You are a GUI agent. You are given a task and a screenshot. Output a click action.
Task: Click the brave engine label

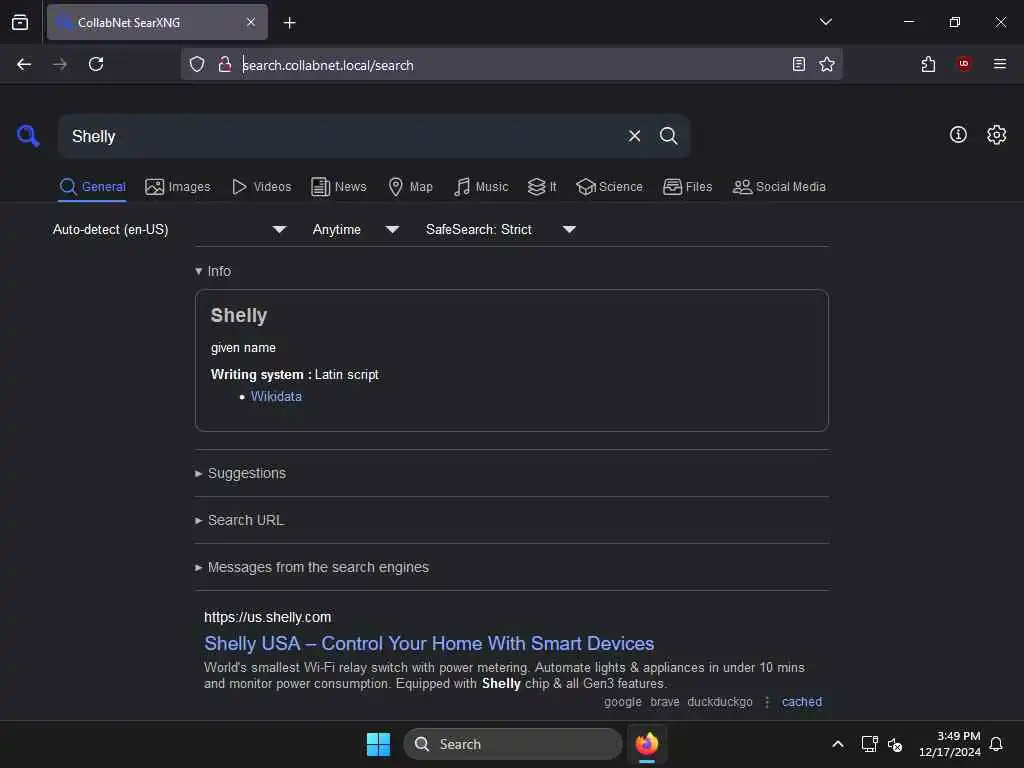(665, 702)
